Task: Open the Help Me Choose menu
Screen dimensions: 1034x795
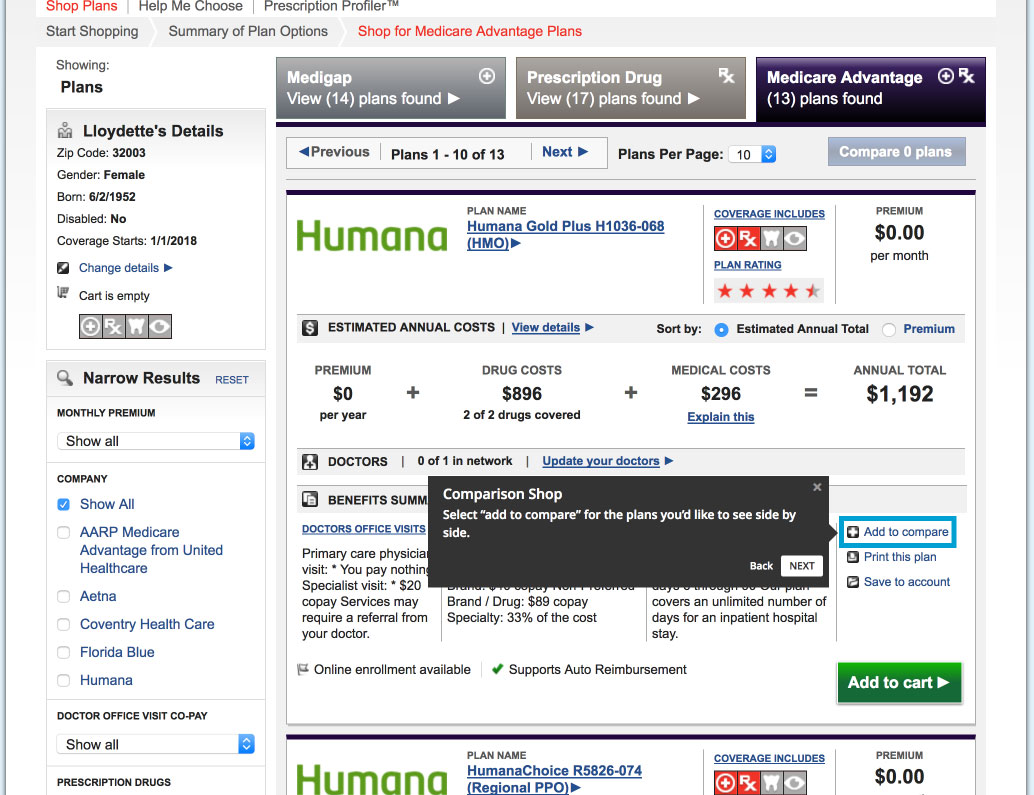Action: [191, 7]
